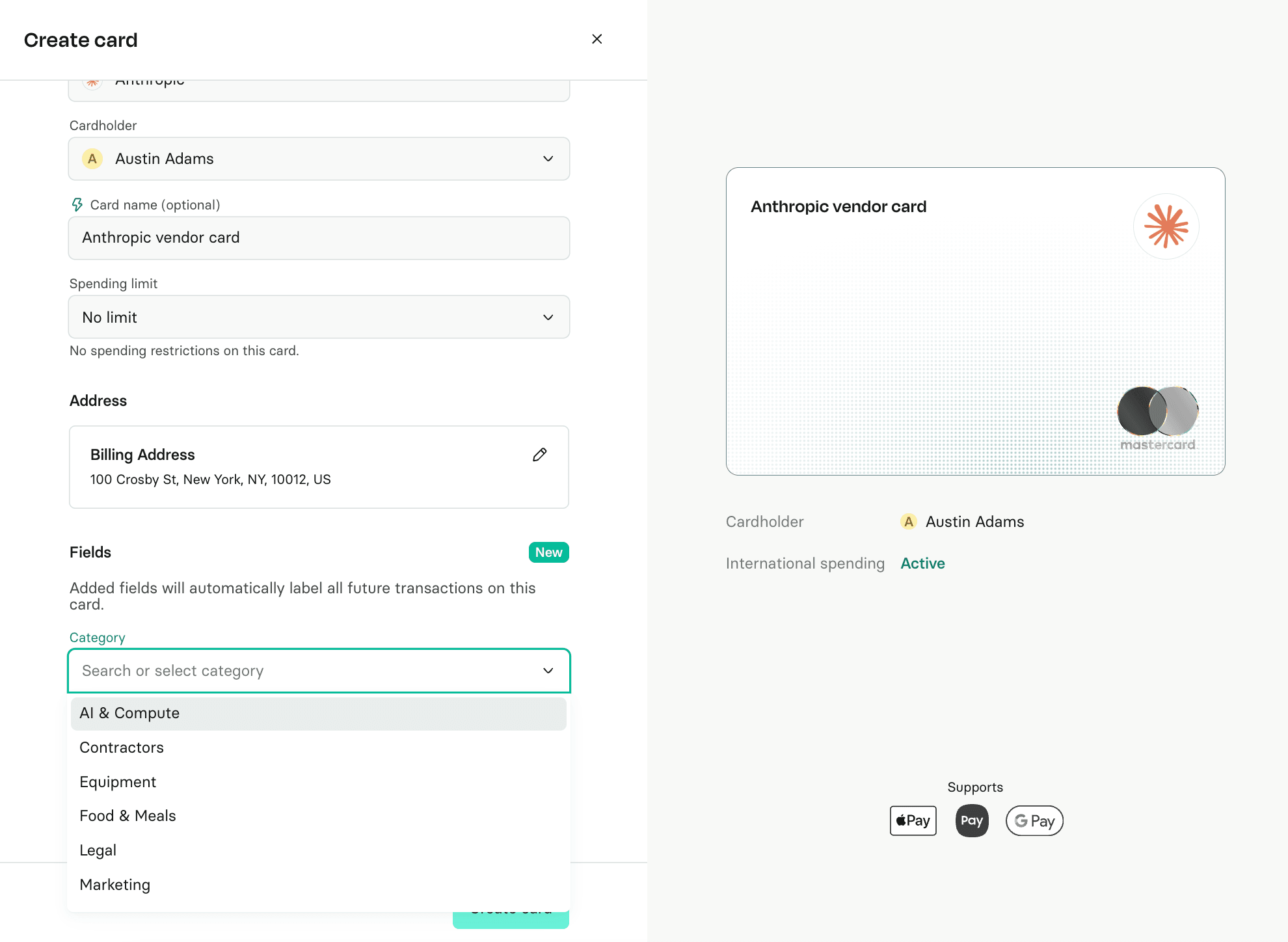Click the No spending restrictions note

(x=184, y=351)
